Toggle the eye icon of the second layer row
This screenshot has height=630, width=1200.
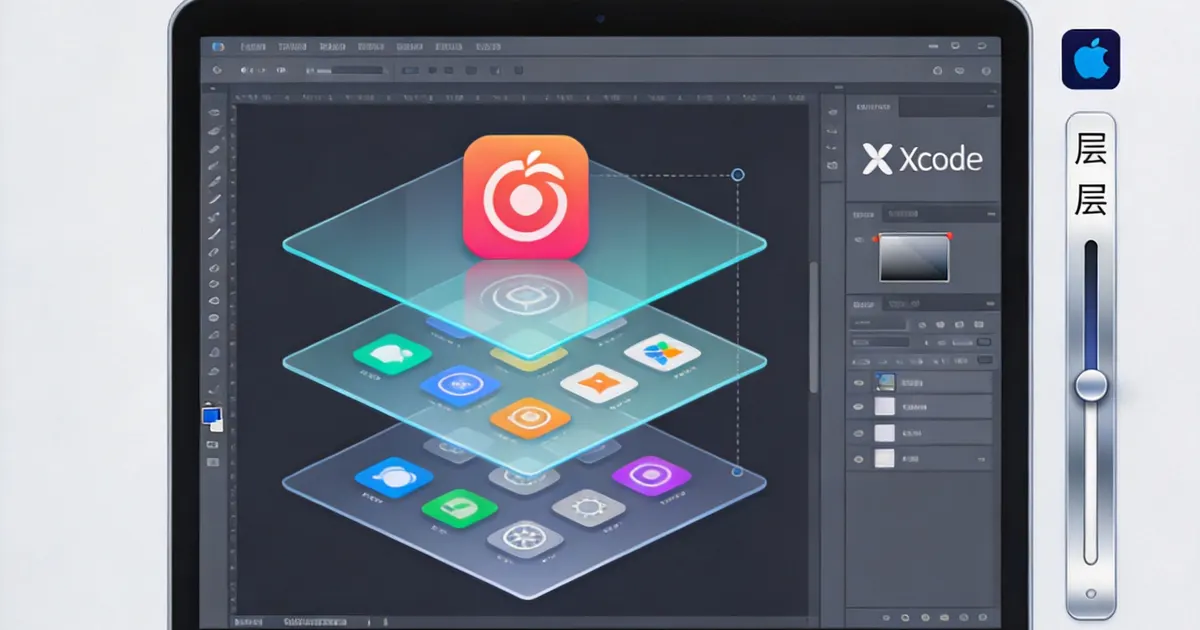point(858,407)
